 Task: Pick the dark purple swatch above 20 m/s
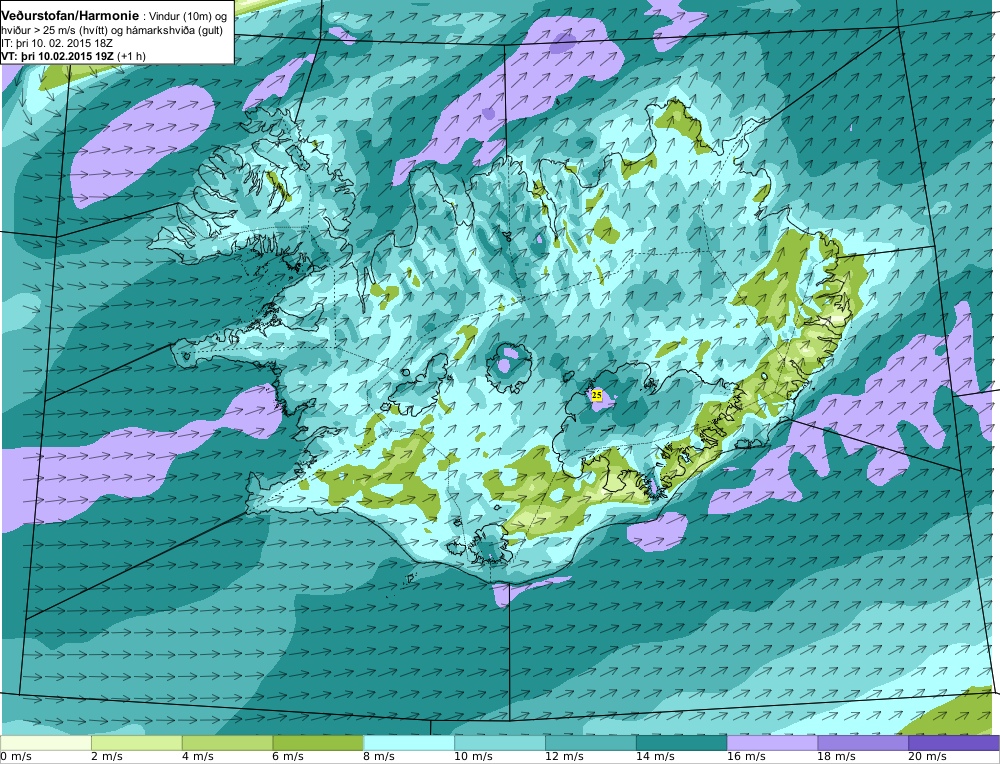953,743
